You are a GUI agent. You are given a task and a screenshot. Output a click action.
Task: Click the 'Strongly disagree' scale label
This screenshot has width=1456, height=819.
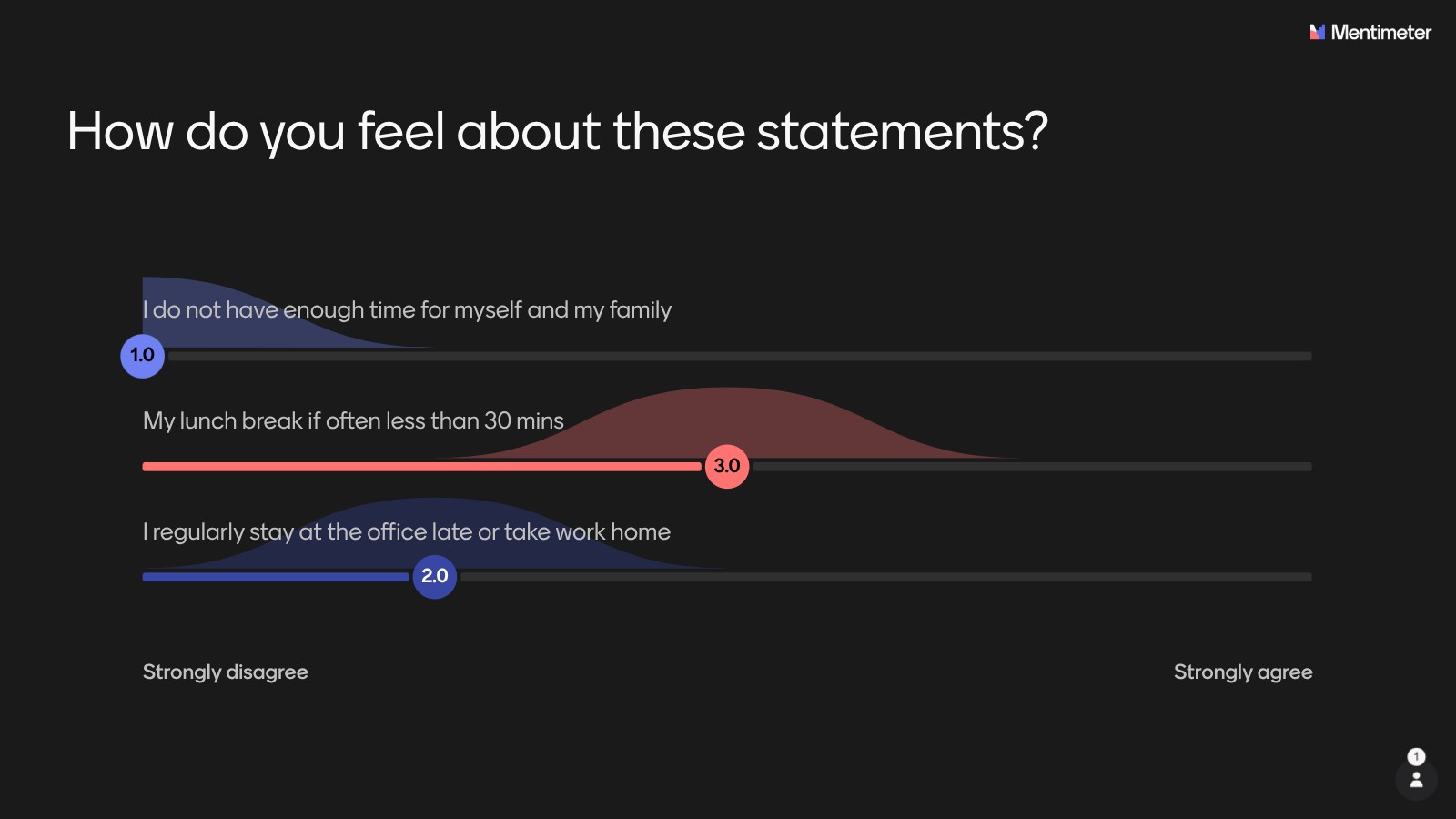point(225,672)
